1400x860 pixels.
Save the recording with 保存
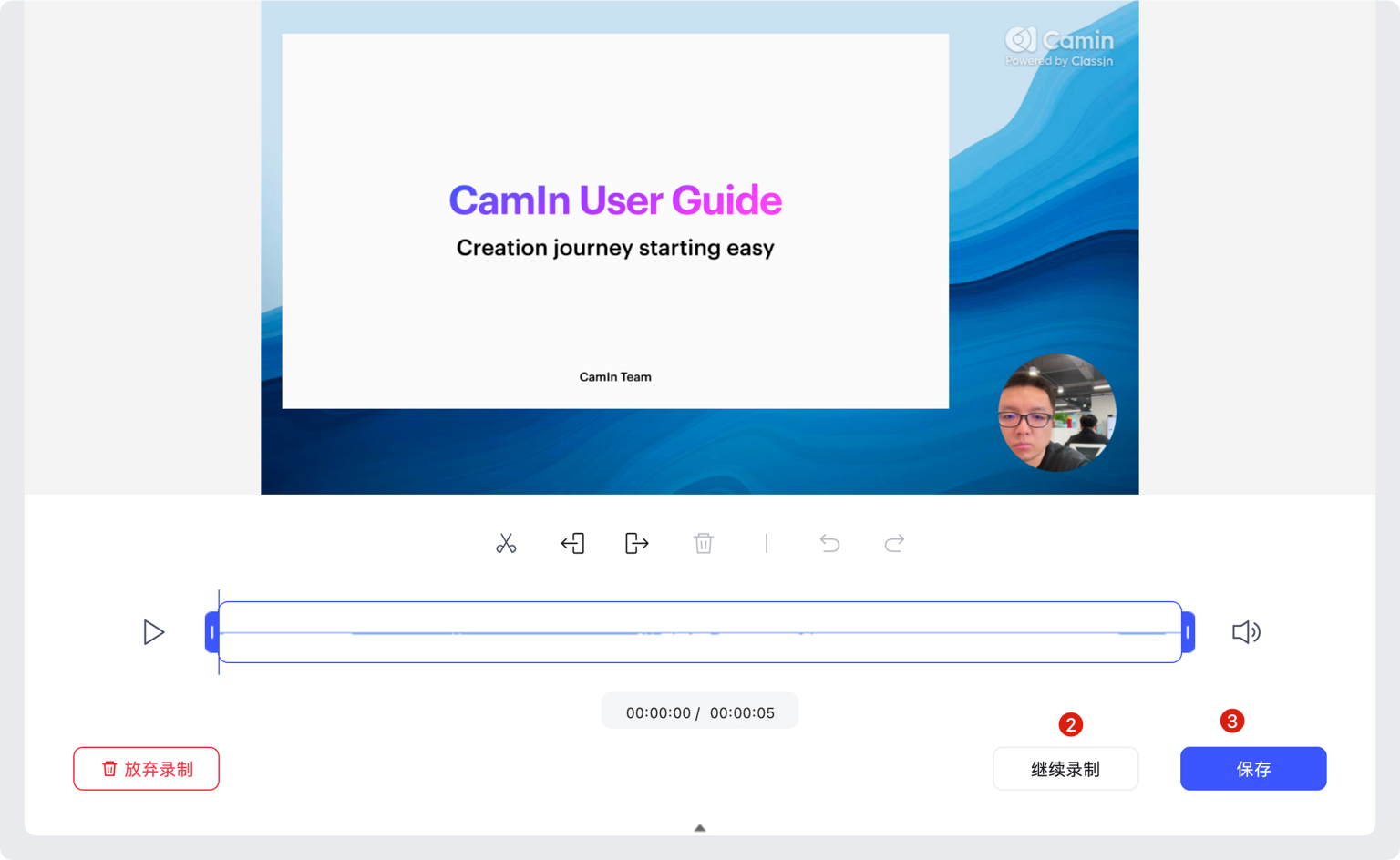(x=1253, y=769)
